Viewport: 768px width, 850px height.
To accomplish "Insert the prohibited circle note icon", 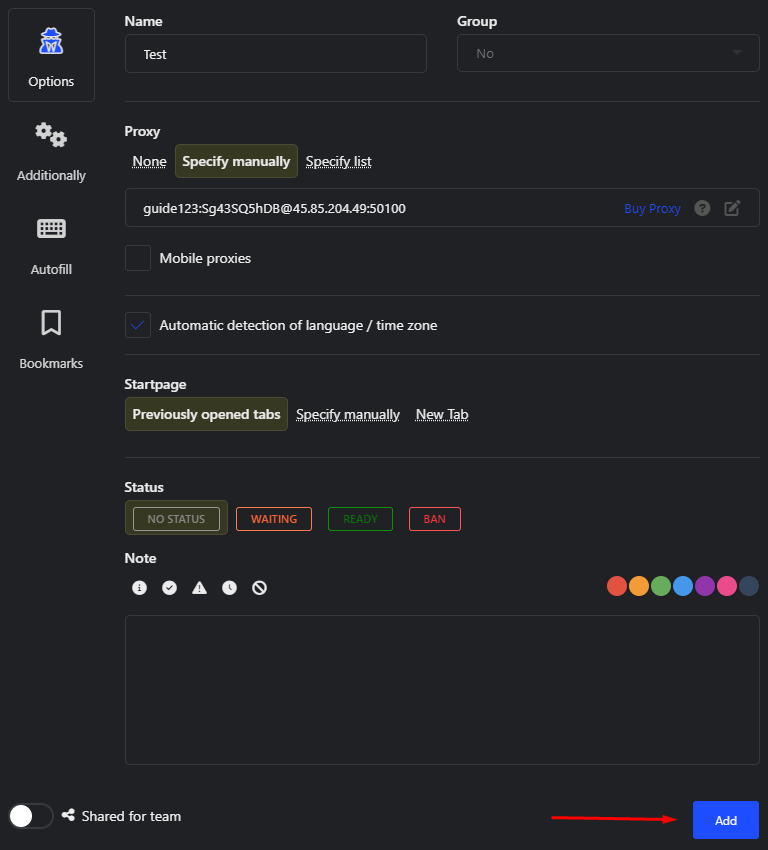I will 260,588.
